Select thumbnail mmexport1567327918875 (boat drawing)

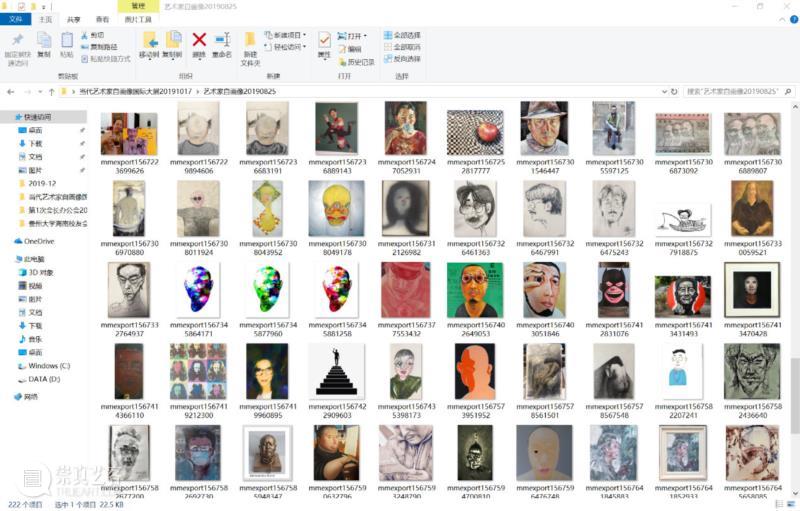pyautogui.click(x=683, y=219)
